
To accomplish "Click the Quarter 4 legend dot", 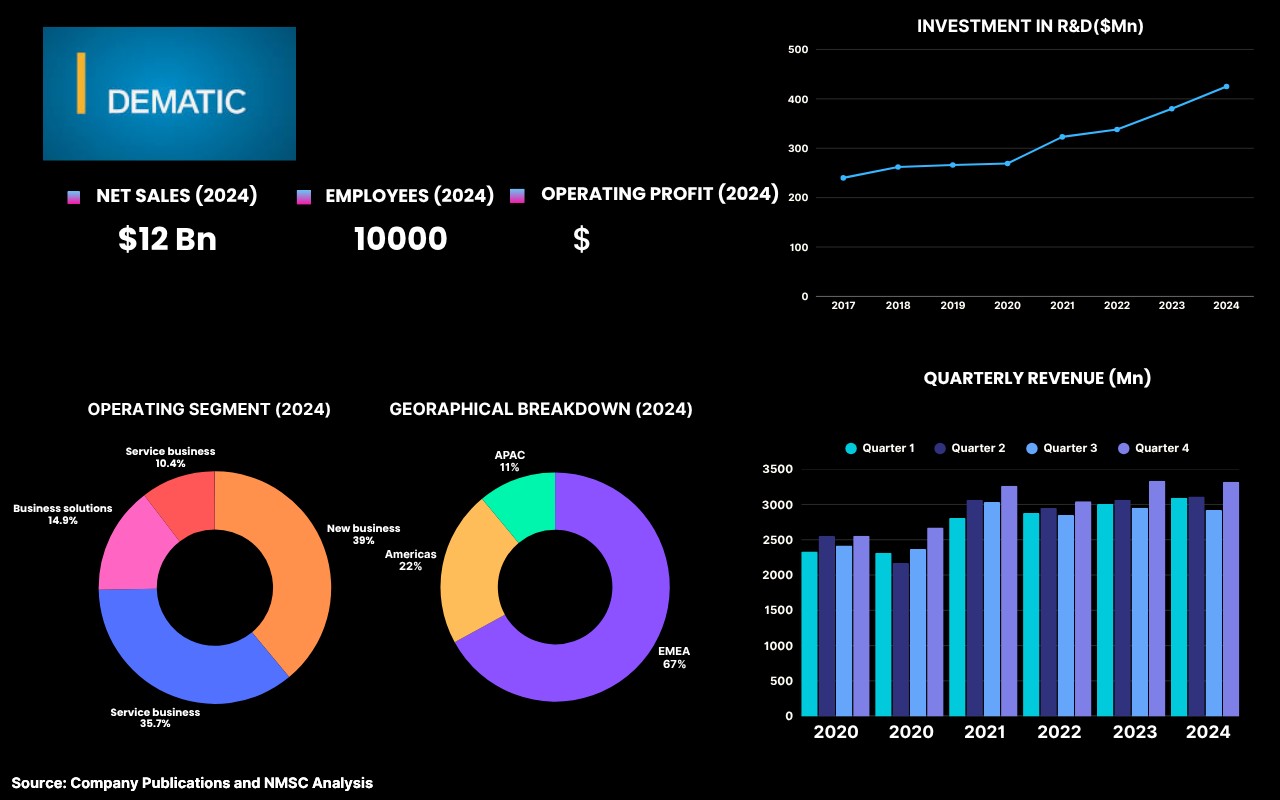I will pos(1123,449).
